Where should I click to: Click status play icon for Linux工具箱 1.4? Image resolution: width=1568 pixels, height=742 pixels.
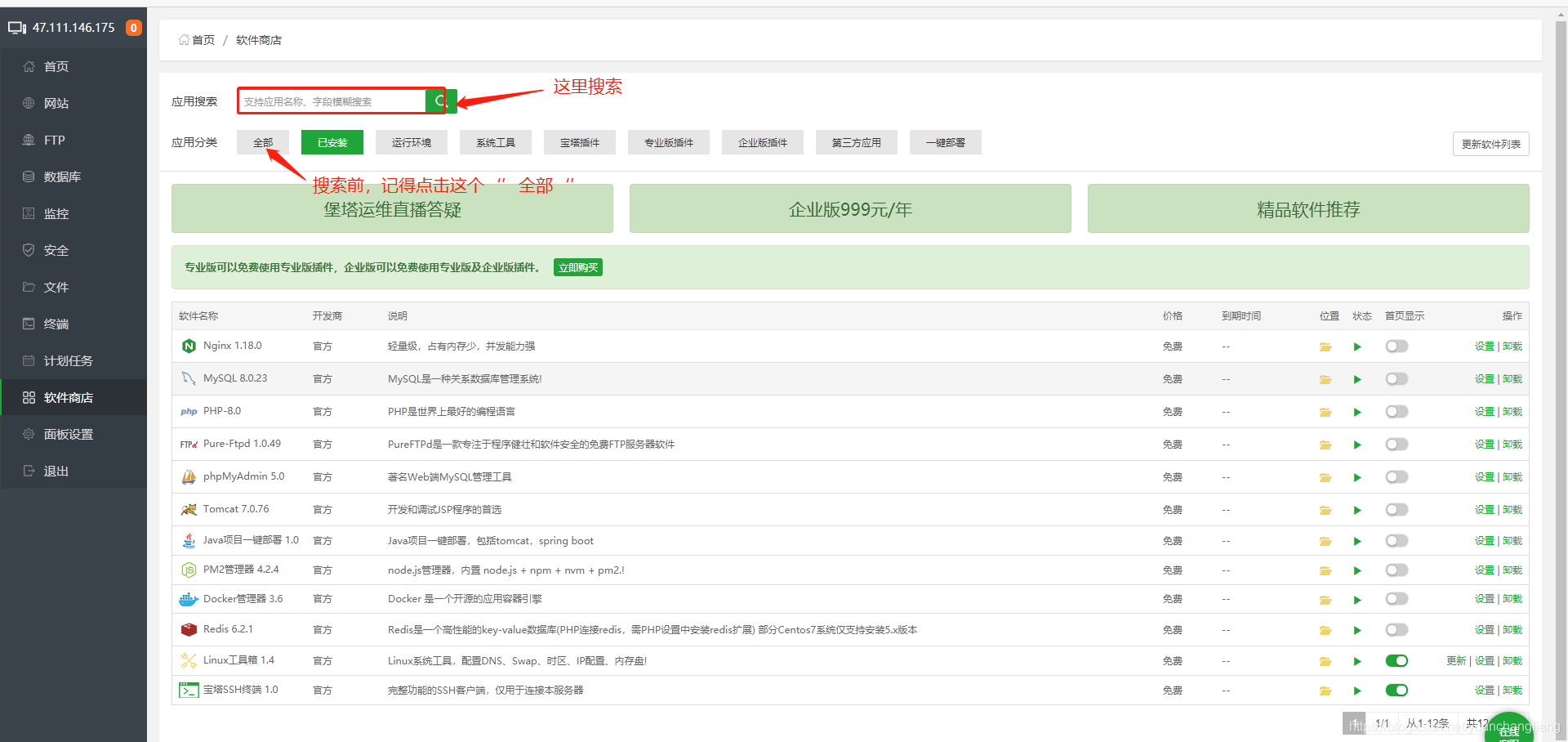[1357, 661]
